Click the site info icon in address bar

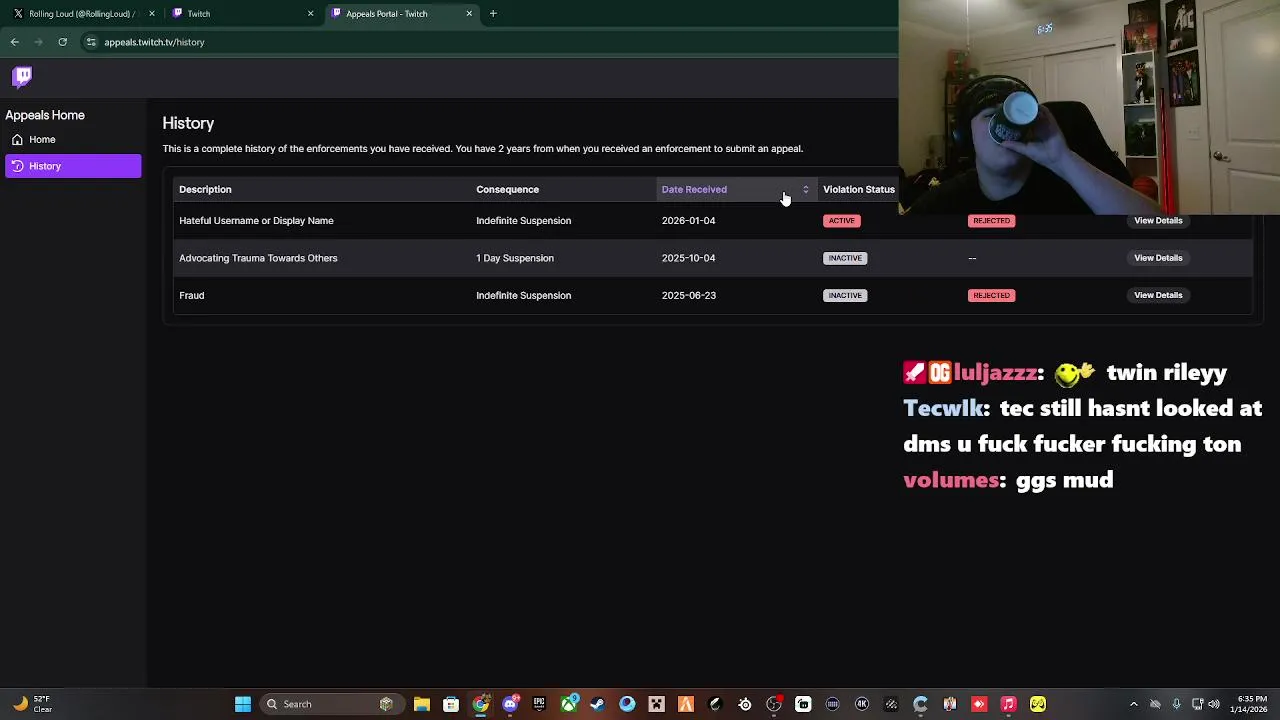click(x=91, y=42)
